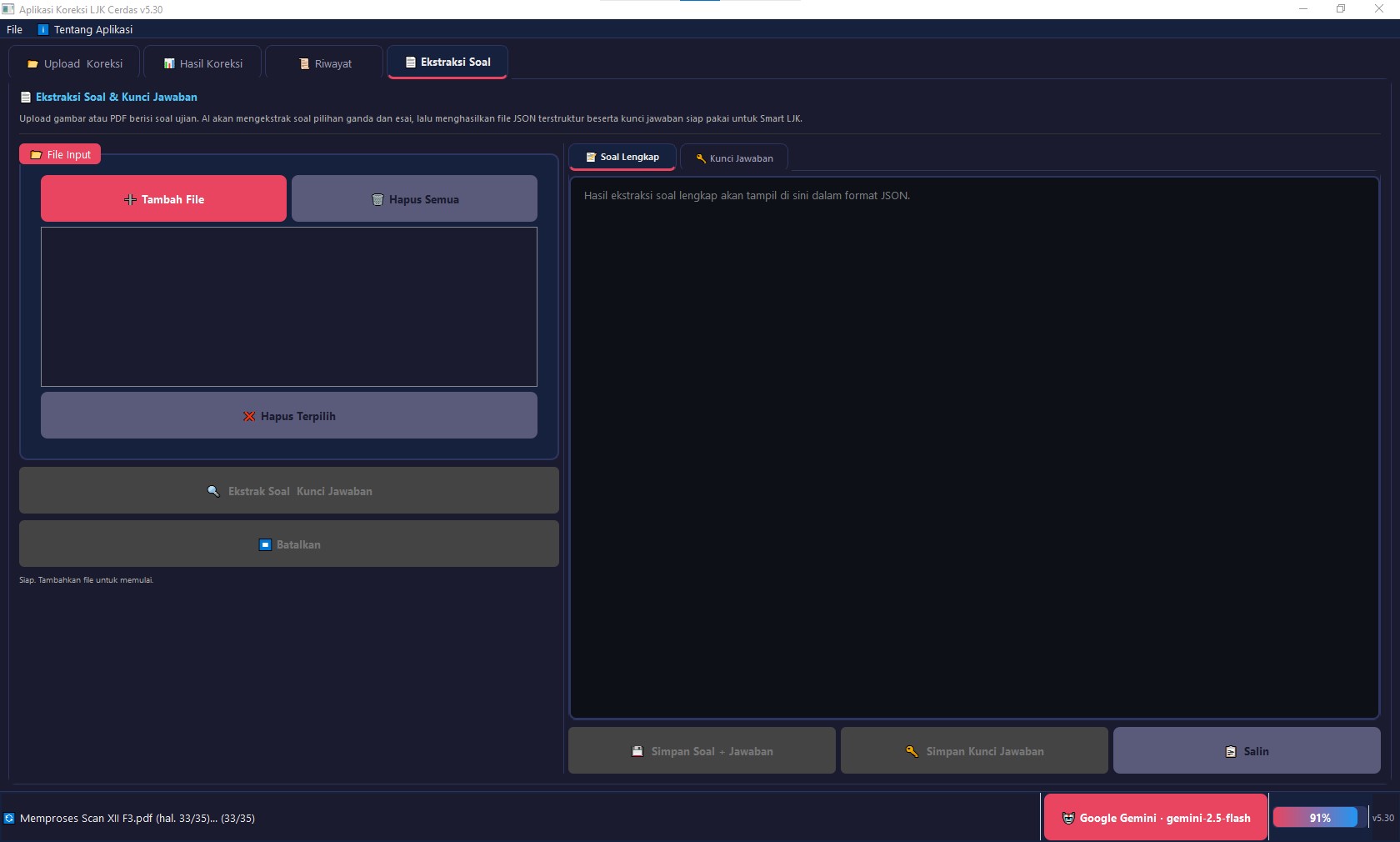Open the File menu
Viewport: 1400px width, 842px height.
[x=14, y=29]
